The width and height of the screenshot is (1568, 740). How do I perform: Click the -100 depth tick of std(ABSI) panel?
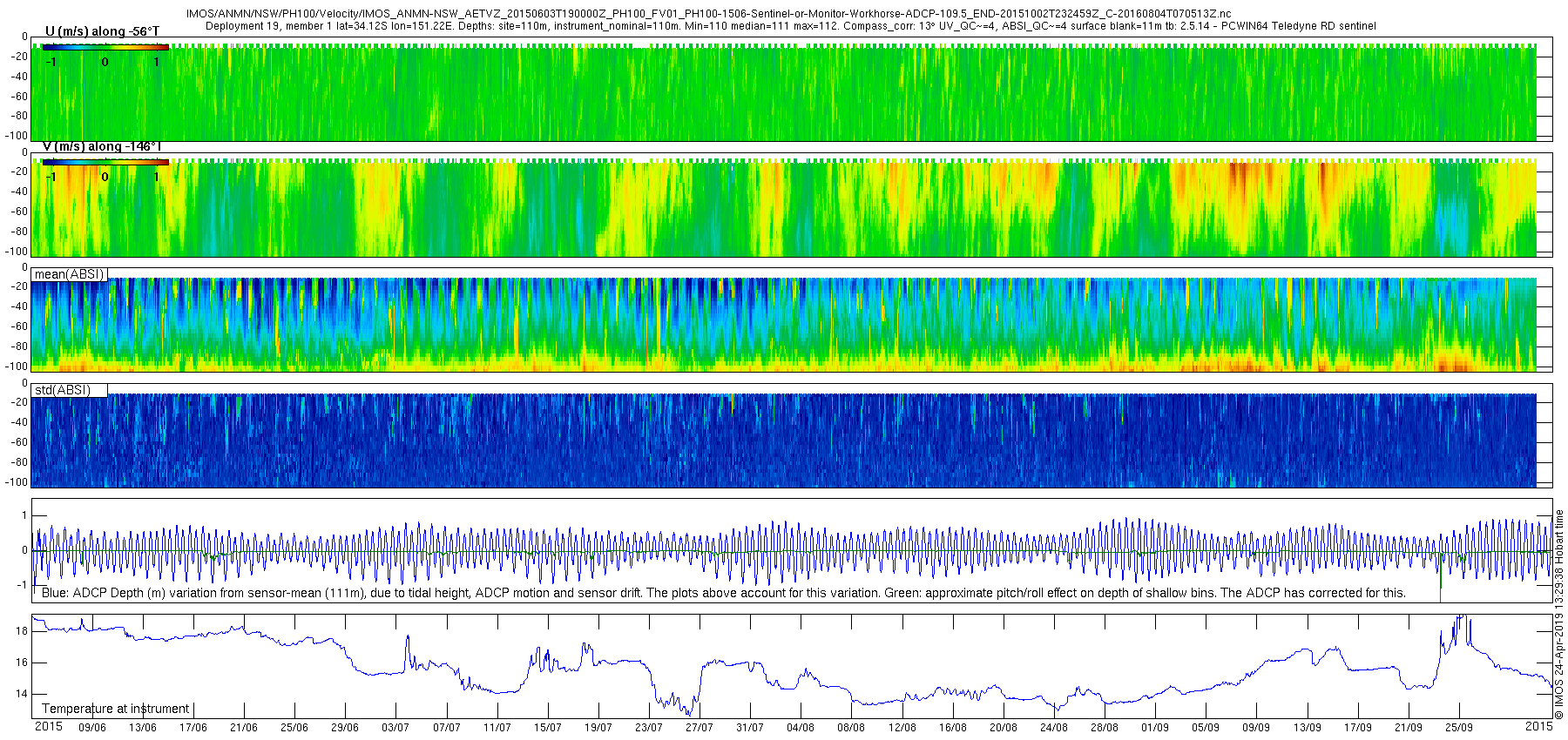(17, 482)
